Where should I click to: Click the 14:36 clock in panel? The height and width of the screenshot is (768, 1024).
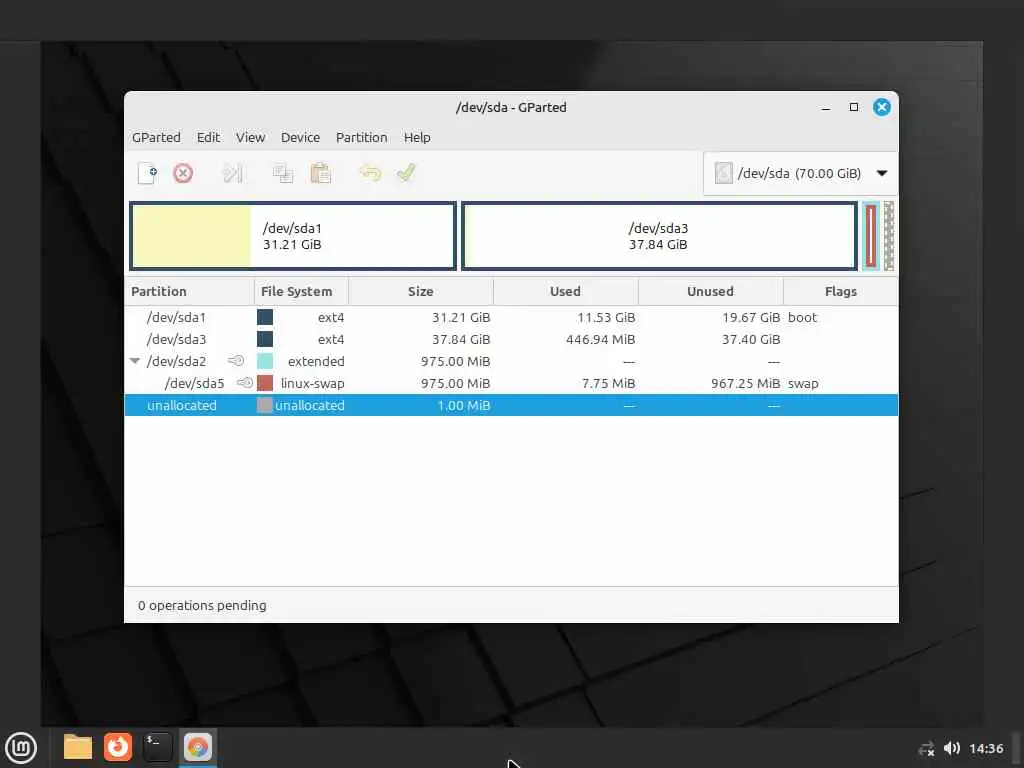point(986,749)
